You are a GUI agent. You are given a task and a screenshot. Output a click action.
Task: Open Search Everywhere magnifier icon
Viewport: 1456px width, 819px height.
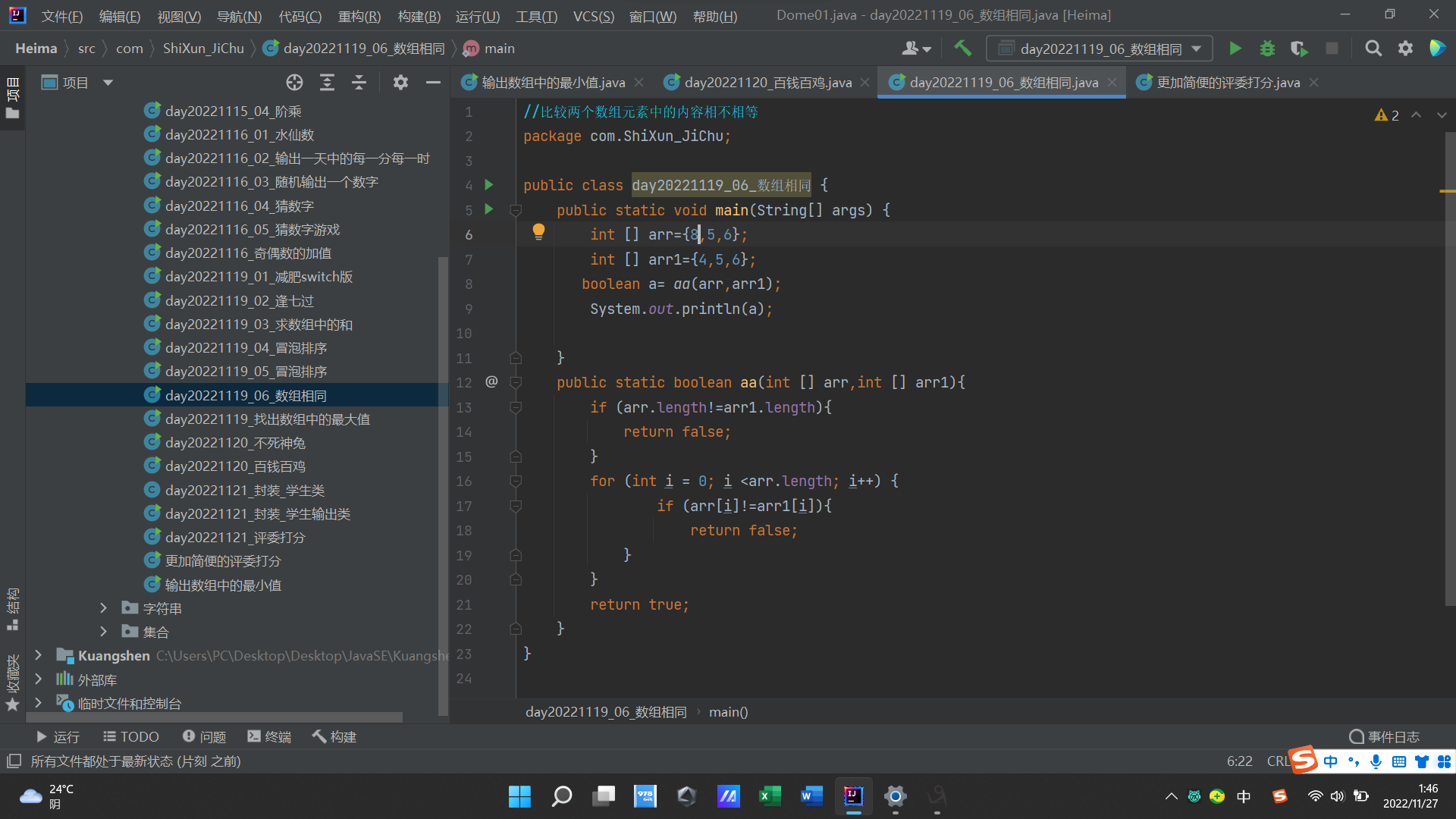click(x=1373, y=49)
